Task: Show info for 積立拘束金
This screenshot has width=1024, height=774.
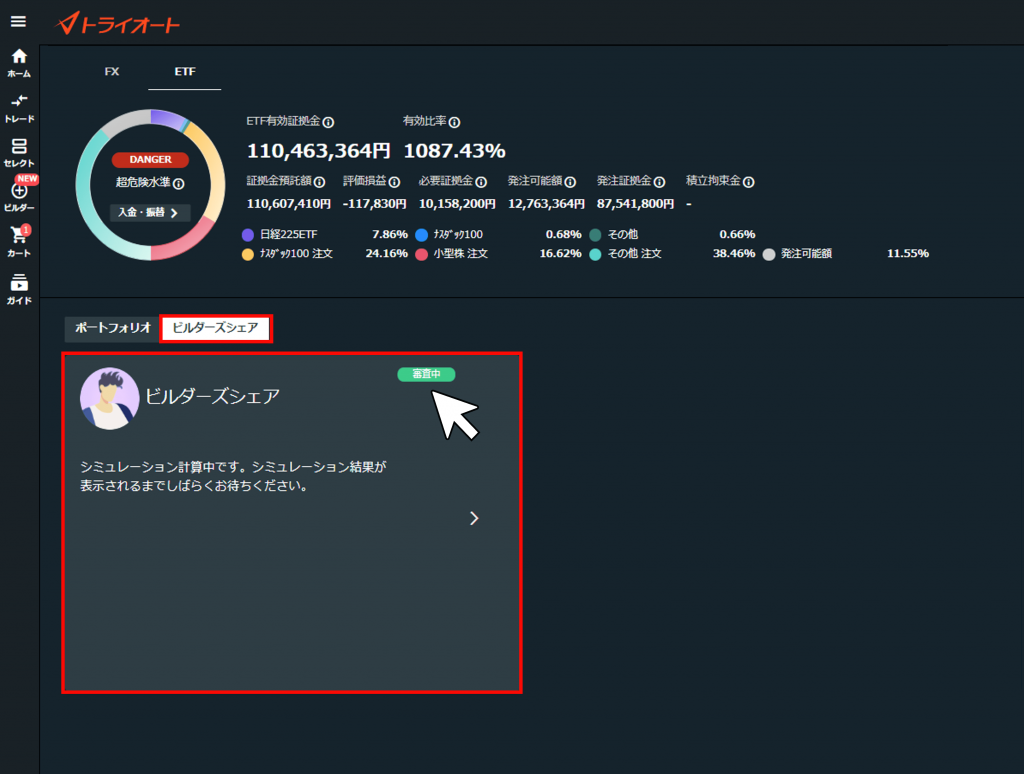Action: [749, 182]
